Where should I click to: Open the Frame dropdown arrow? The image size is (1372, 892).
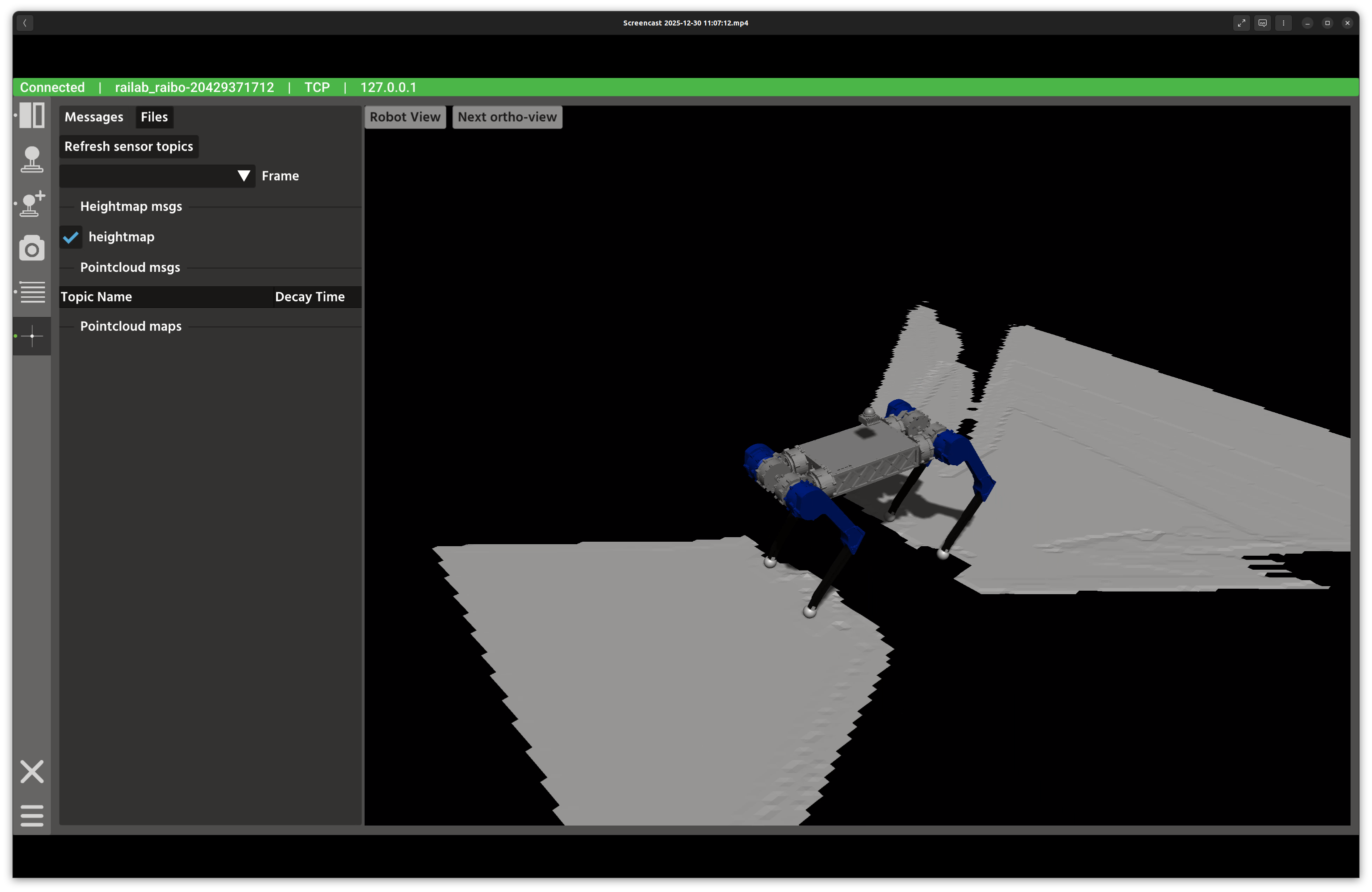click(244, 176)
